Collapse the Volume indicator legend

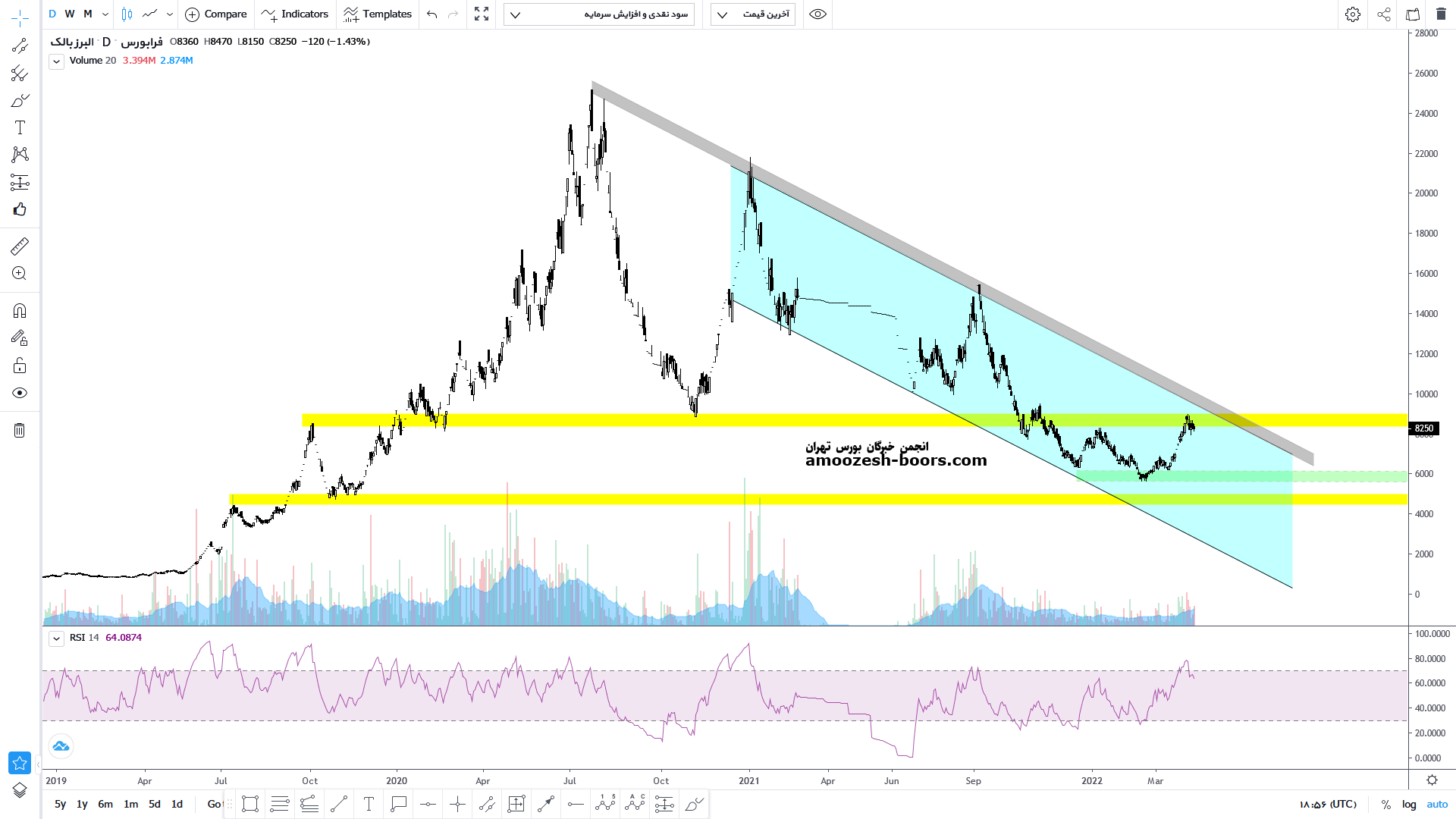[x=57, y=61]
